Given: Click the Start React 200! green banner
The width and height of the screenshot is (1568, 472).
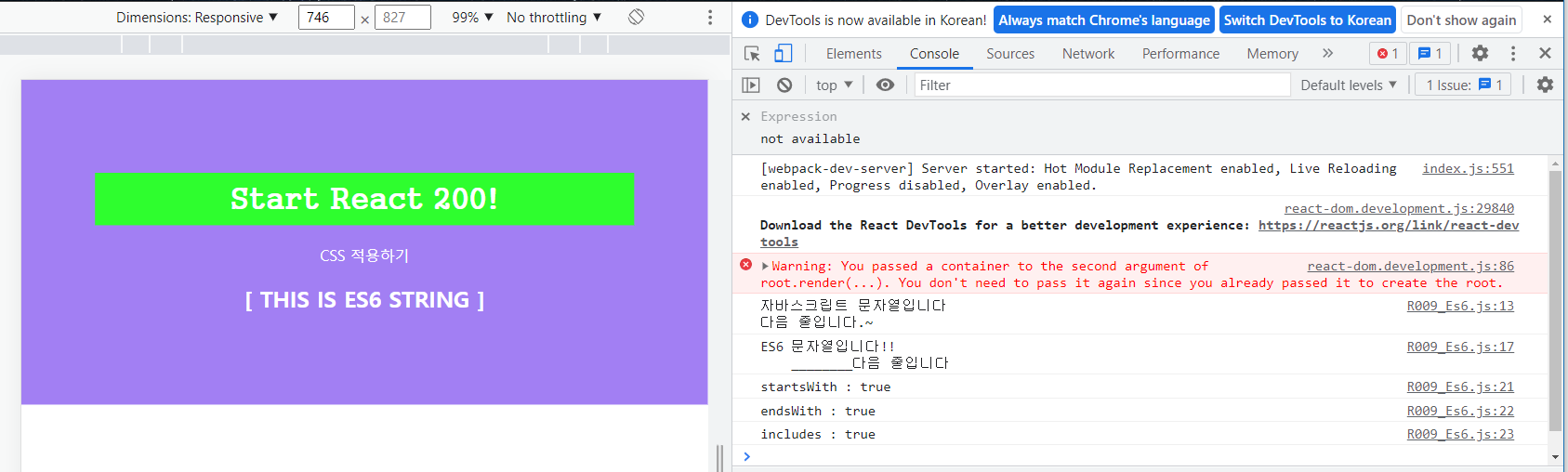Looking at the screenshot, I should tap(364, 199).
